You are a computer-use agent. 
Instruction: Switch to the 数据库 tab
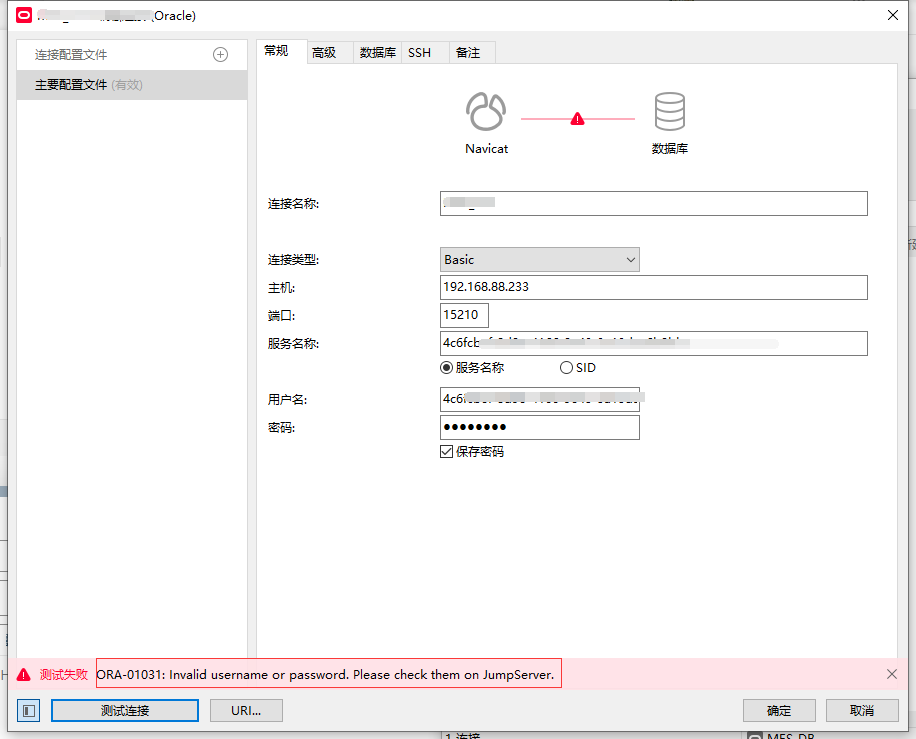pos(377,52)
